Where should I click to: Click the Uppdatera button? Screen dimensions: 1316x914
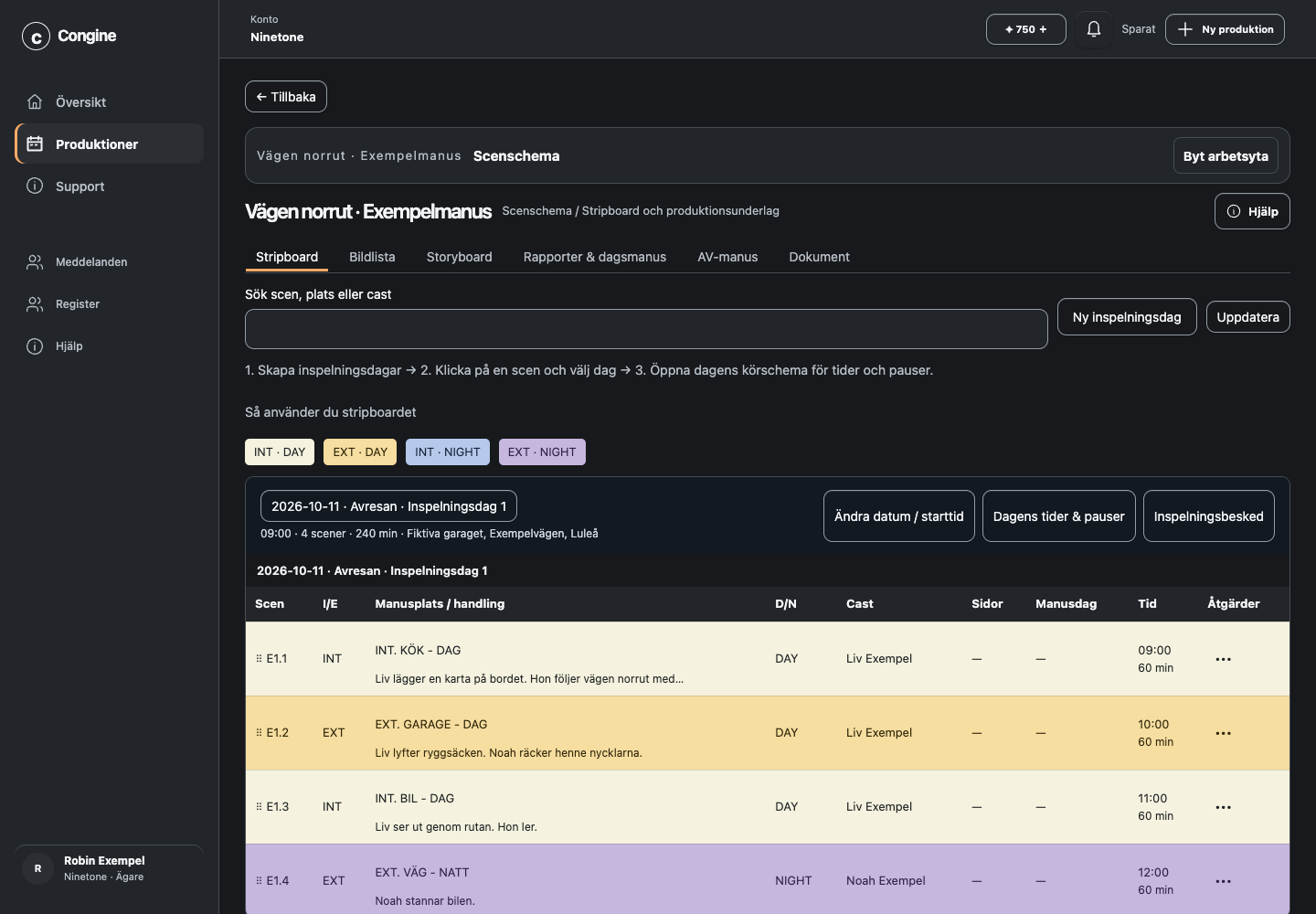[1247, 317]
